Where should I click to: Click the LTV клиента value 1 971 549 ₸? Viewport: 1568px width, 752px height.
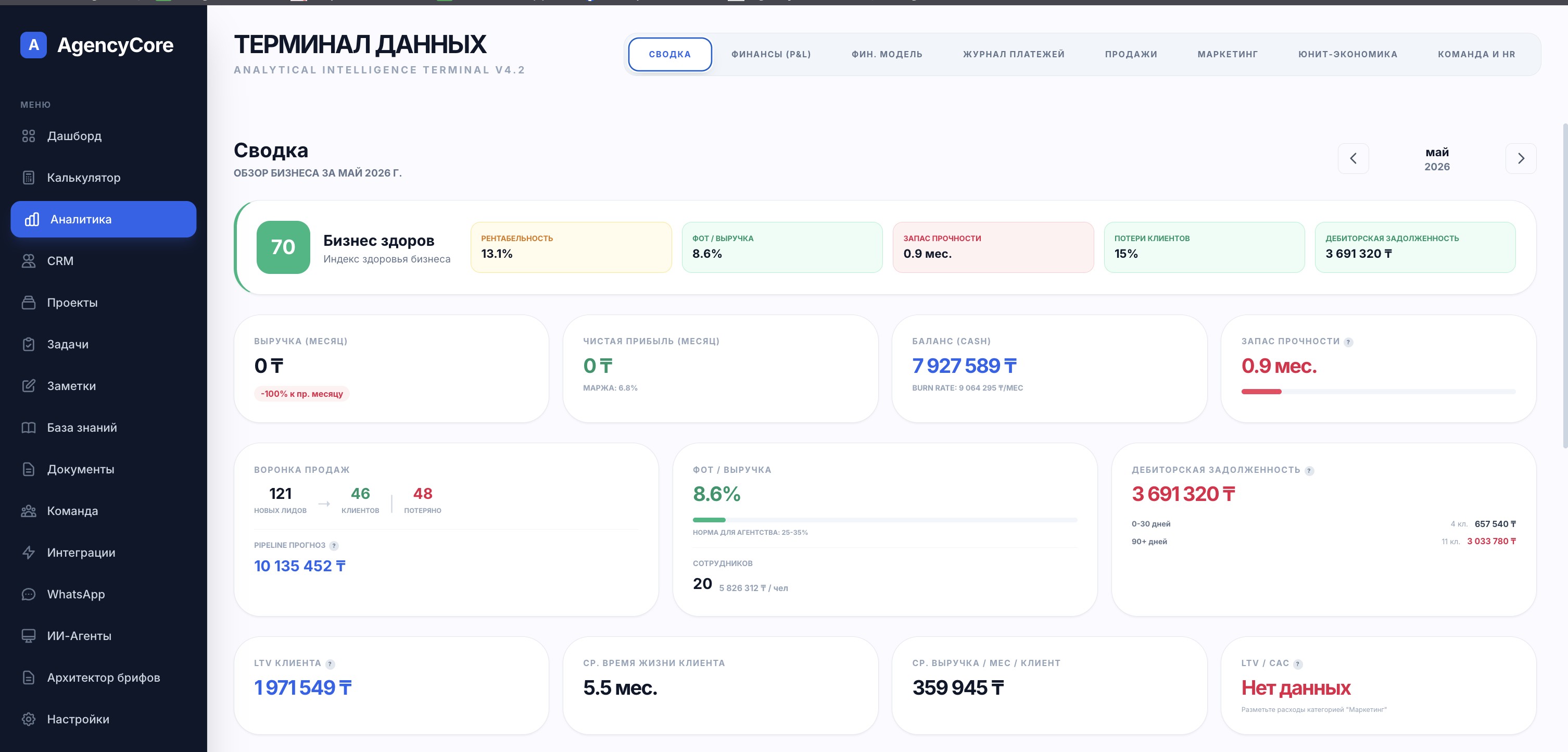click(x=302, y=688)
